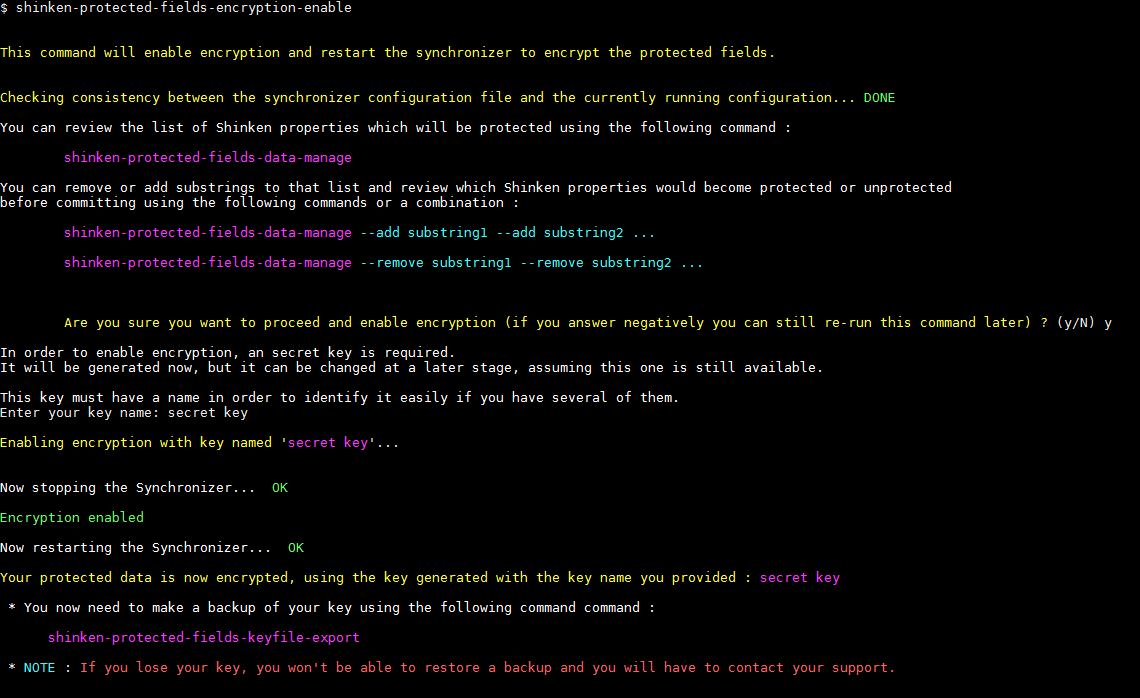Click the shinken-protected-fields-keyfile-export command
Viewport: 1140px width, 698px height.
click(x=203, y=638)
